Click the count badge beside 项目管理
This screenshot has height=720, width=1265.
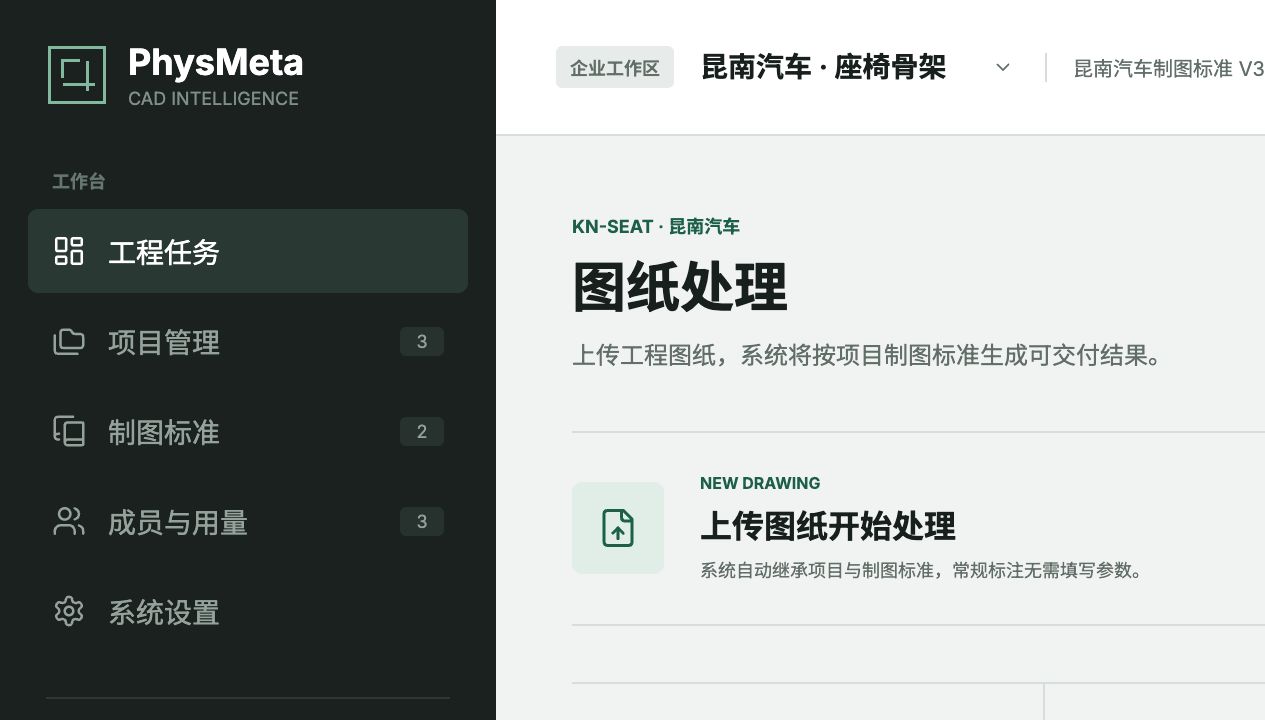coord(422,342)
